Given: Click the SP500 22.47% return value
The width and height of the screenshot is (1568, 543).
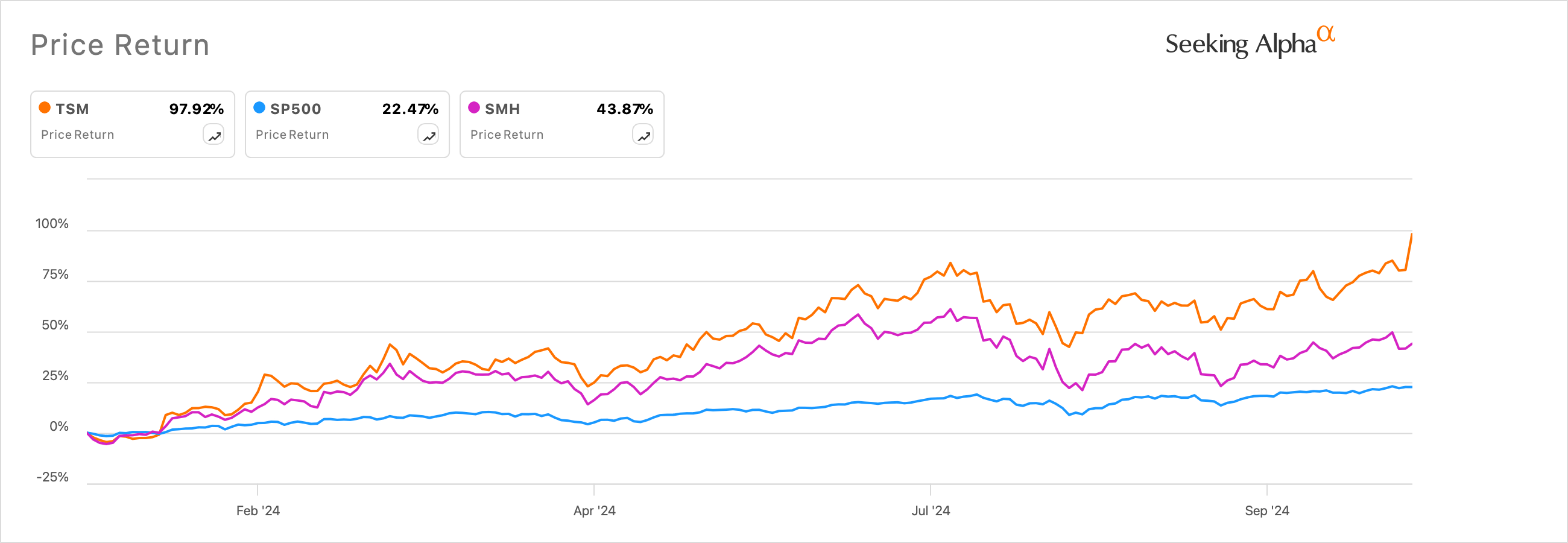Looking at the screenshot, I should [x=409, y=109].
